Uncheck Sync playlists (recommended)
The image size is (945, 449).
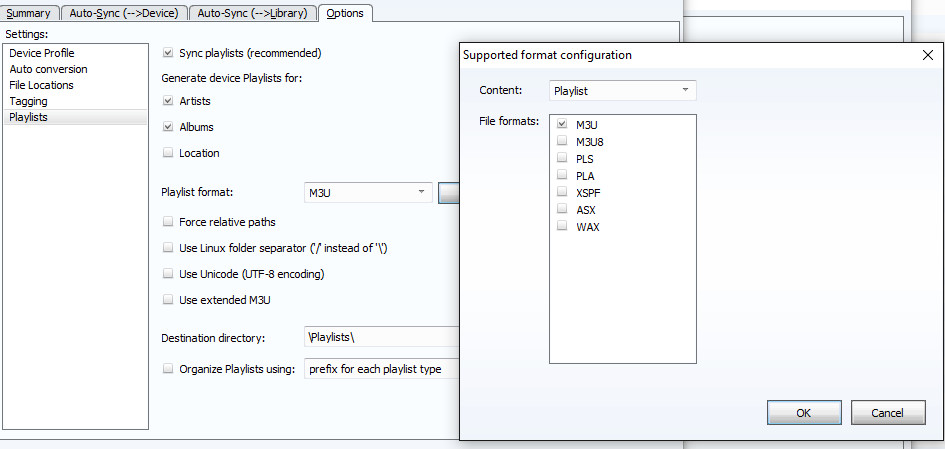pyautogui.click(x=168, y=53)
